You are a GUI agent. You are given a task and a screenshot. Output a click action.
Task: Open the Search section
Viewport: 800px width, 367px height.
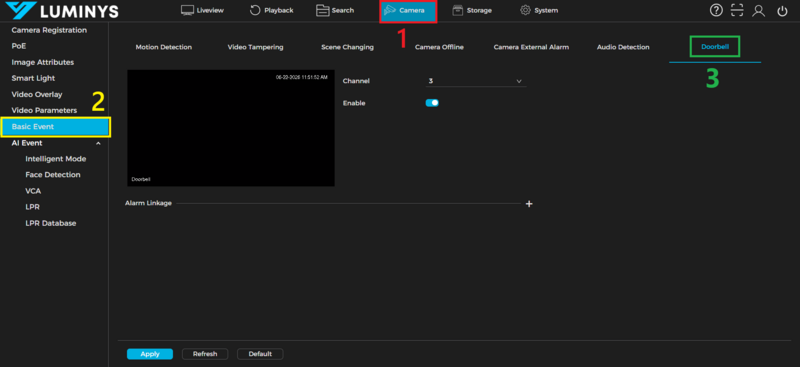point(335,10)
